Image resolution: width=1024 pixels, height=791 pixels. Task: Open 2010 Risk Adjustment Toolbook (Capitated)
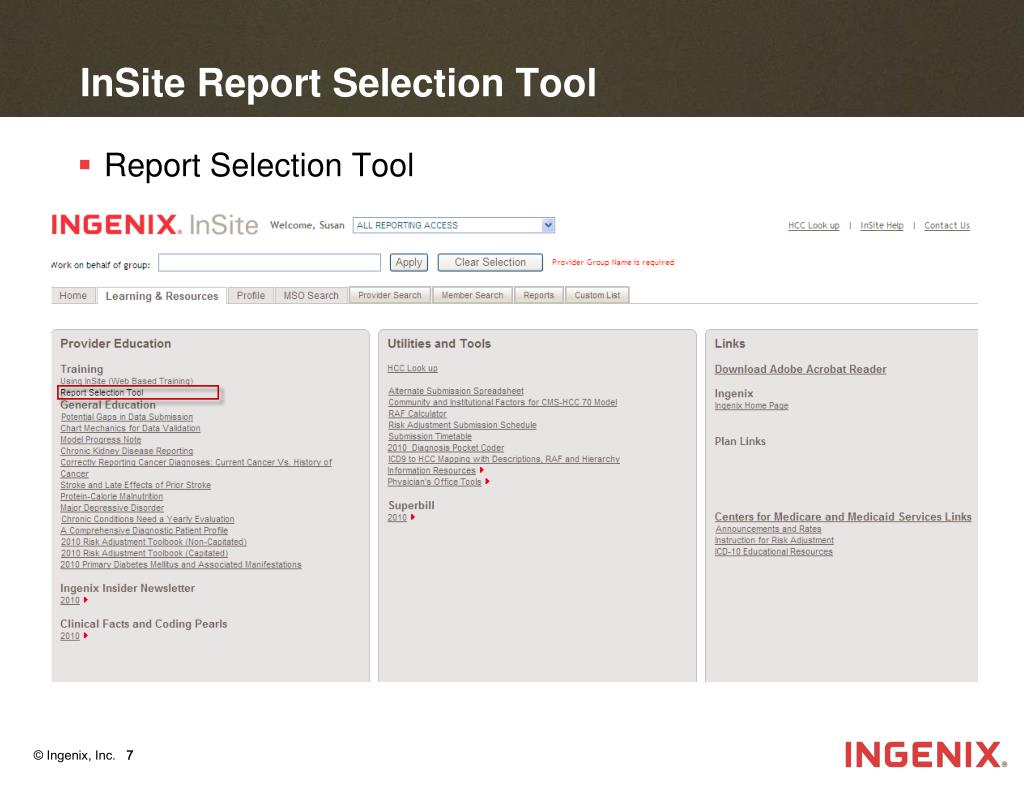tap(144, 553)
